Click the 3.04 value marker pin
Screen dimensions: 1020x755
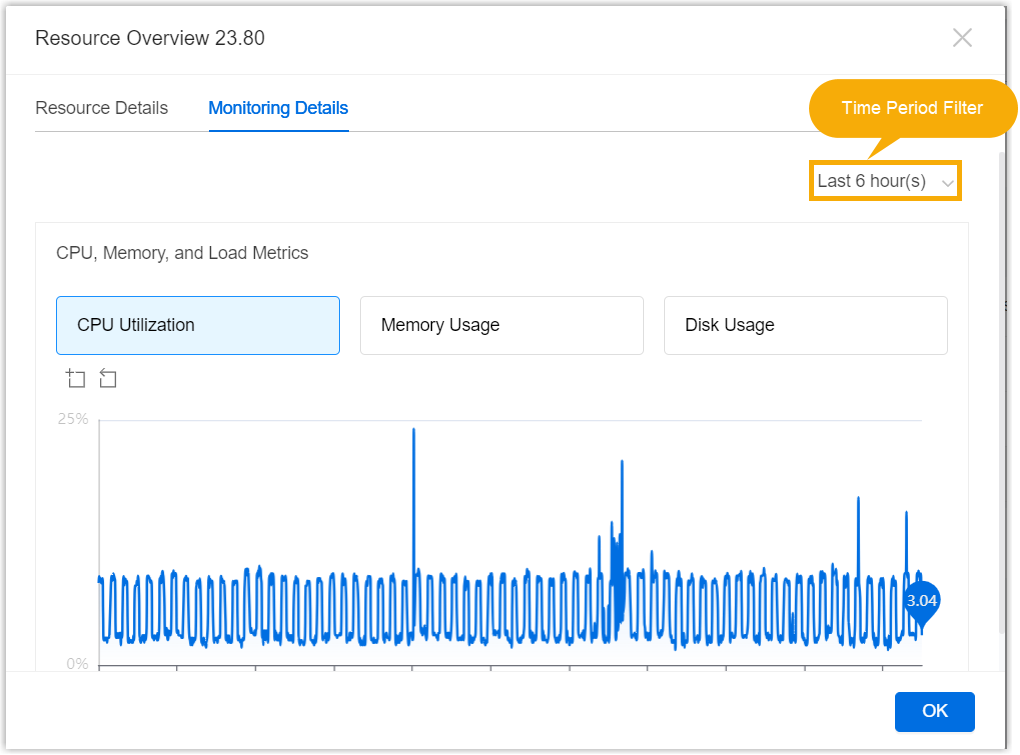click(921, 601)
